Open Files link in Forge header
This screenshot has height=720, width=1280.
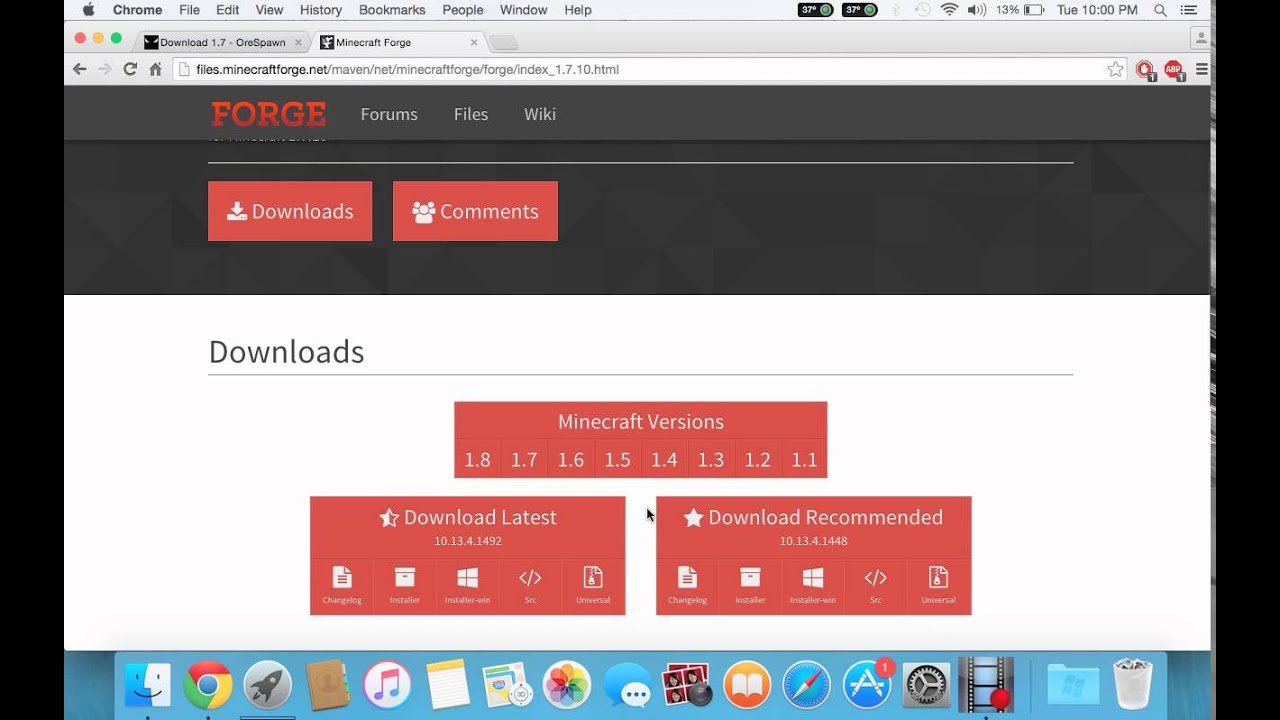[x=471, y=114]
